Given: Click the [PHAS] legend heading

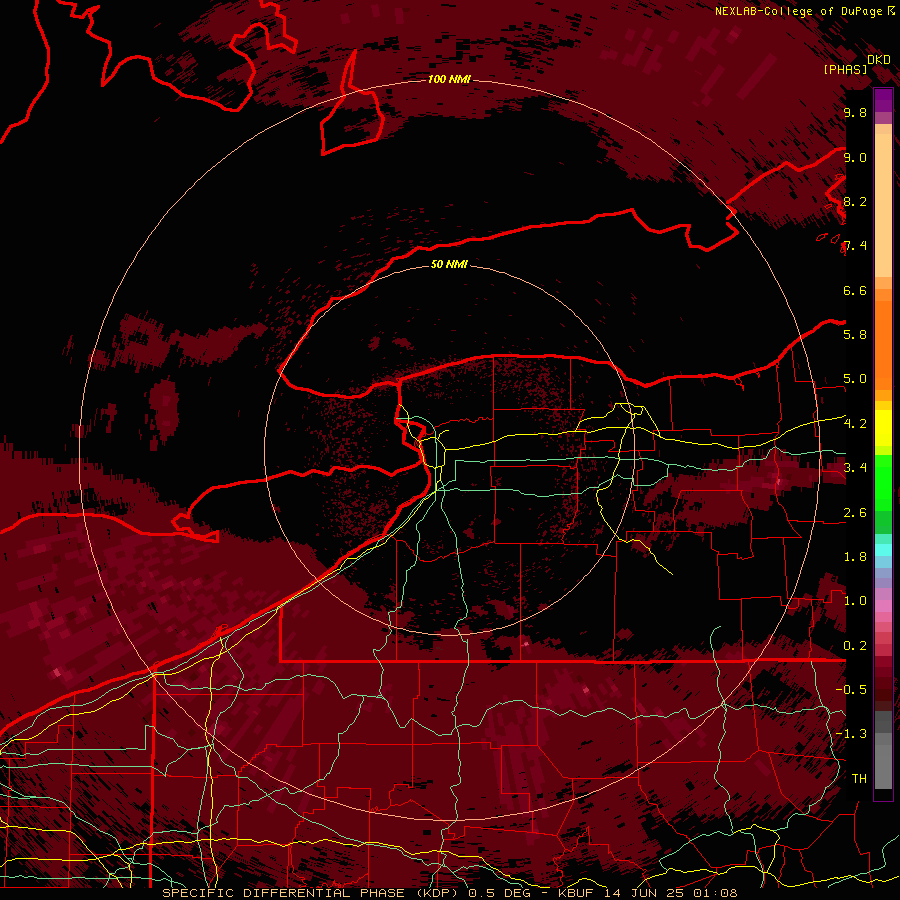Looking at the screenshot, I should coord(845,70).
